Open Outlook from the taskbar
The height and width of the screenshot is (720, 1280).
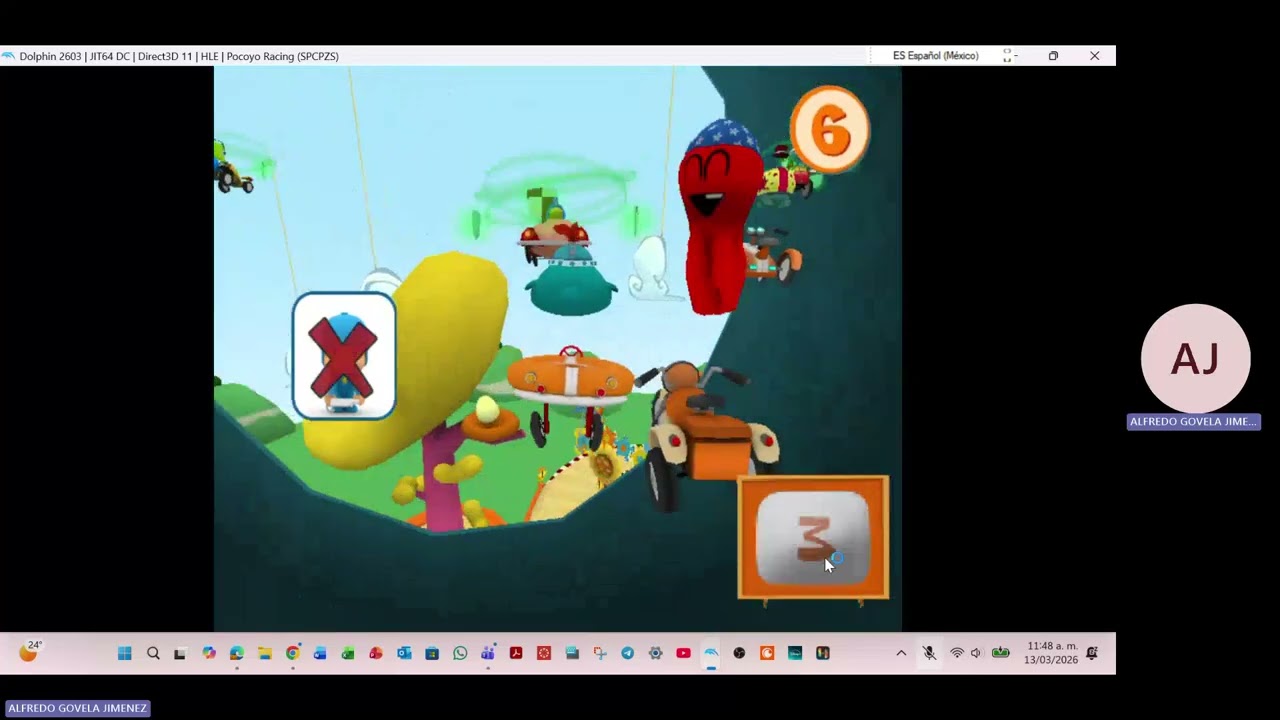pyautogui.click(x=404, y=653)
